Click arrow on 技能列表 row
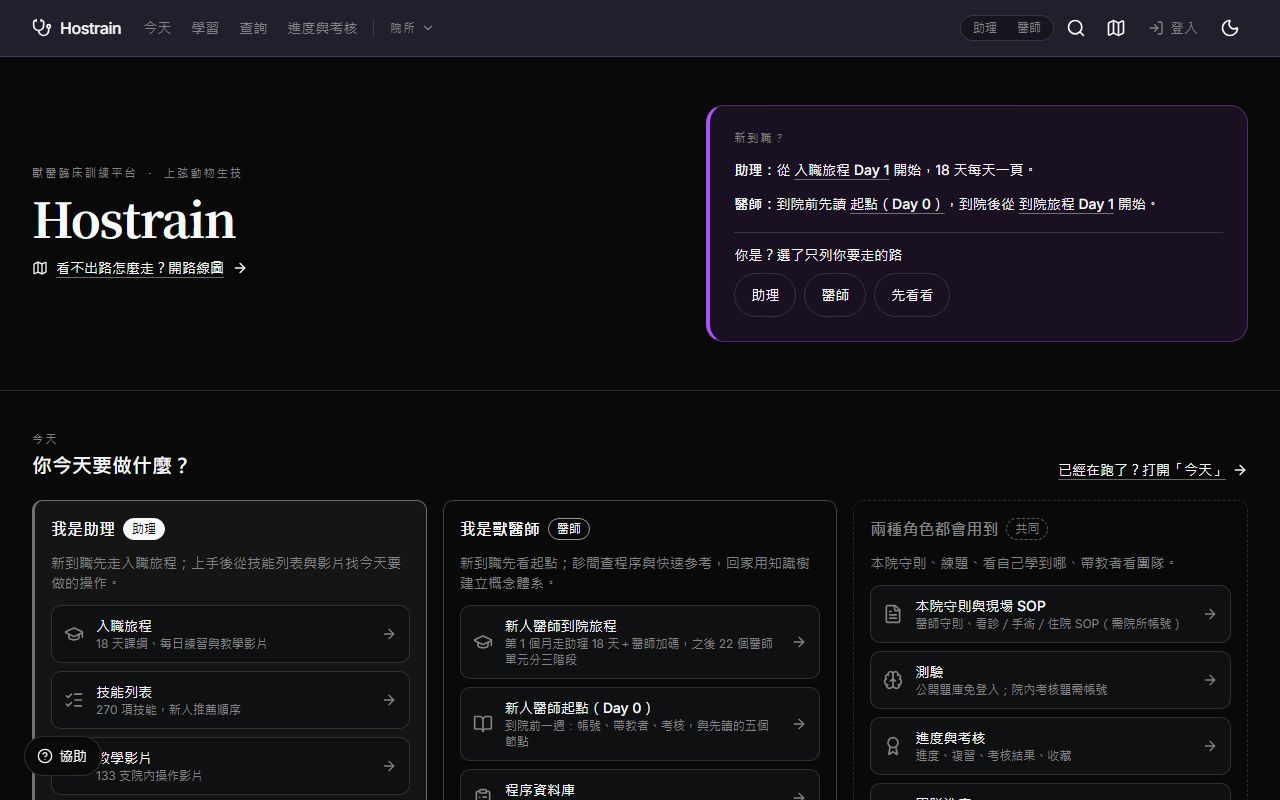The width and height of the screenshot is (1280, 800). pyautogui.click(x=389, y=700)
